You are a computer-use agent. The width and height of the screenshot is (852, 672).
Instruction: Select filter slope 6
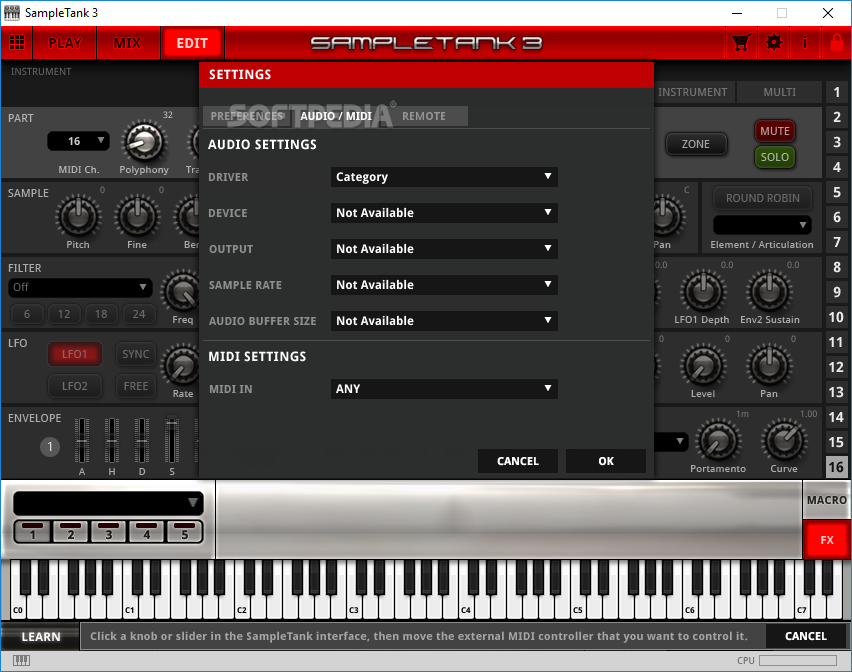click(27, 314)
